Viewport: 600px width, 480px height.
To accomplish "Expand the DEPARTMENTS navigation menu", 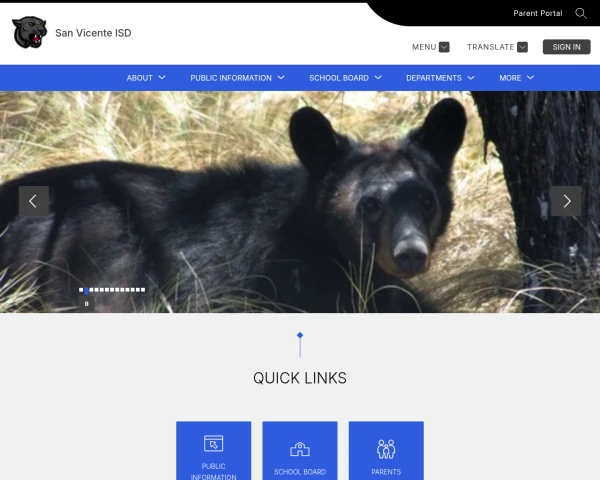I will 440,78.
